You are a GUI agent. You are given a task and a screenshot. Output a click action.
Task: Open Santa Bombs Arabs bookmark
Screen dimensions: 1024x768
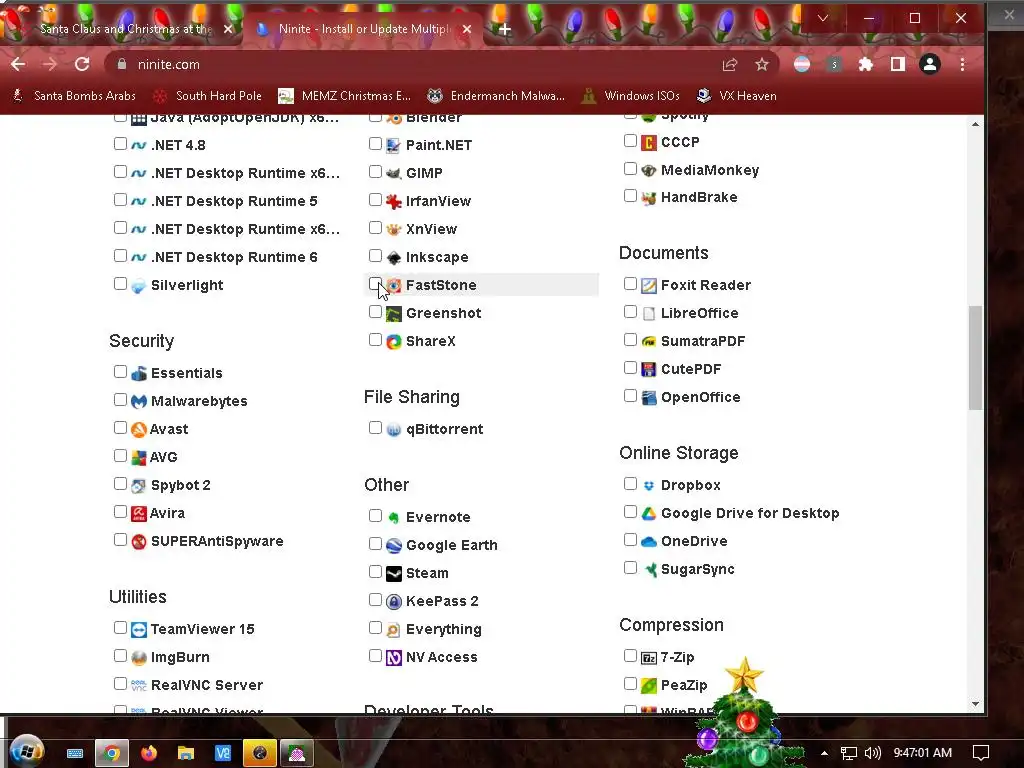coord(74,96)
